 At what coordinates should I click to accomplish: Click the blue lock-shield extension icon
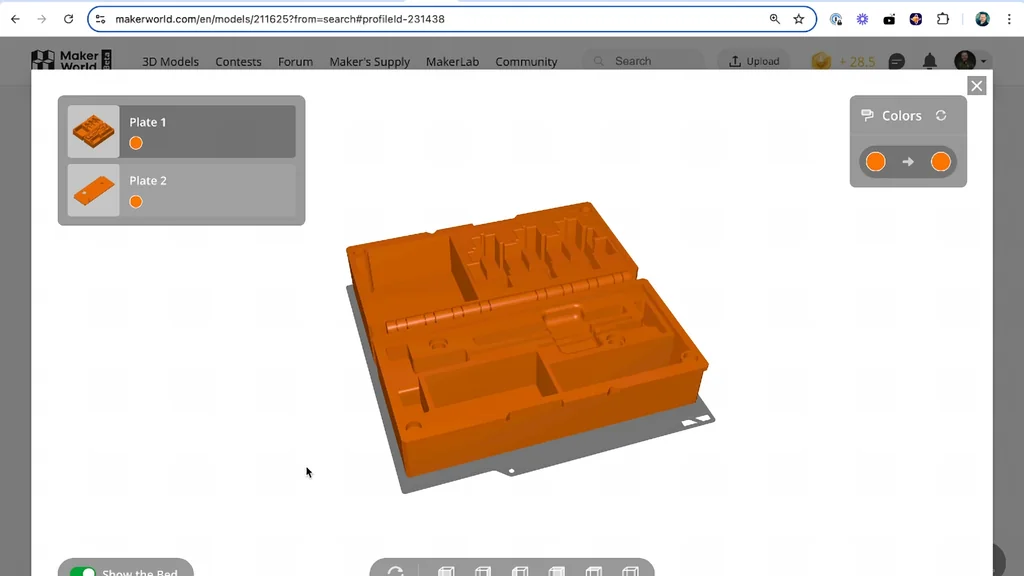click(x=836, y=19)
